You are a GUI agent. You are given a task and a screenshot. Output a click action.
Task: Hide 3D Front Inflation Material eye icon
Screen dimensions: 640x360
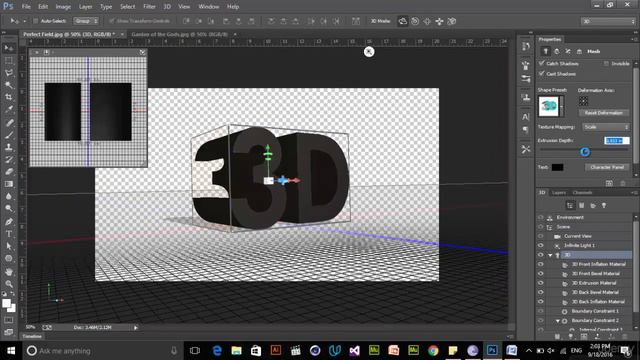tap(541, 264)
